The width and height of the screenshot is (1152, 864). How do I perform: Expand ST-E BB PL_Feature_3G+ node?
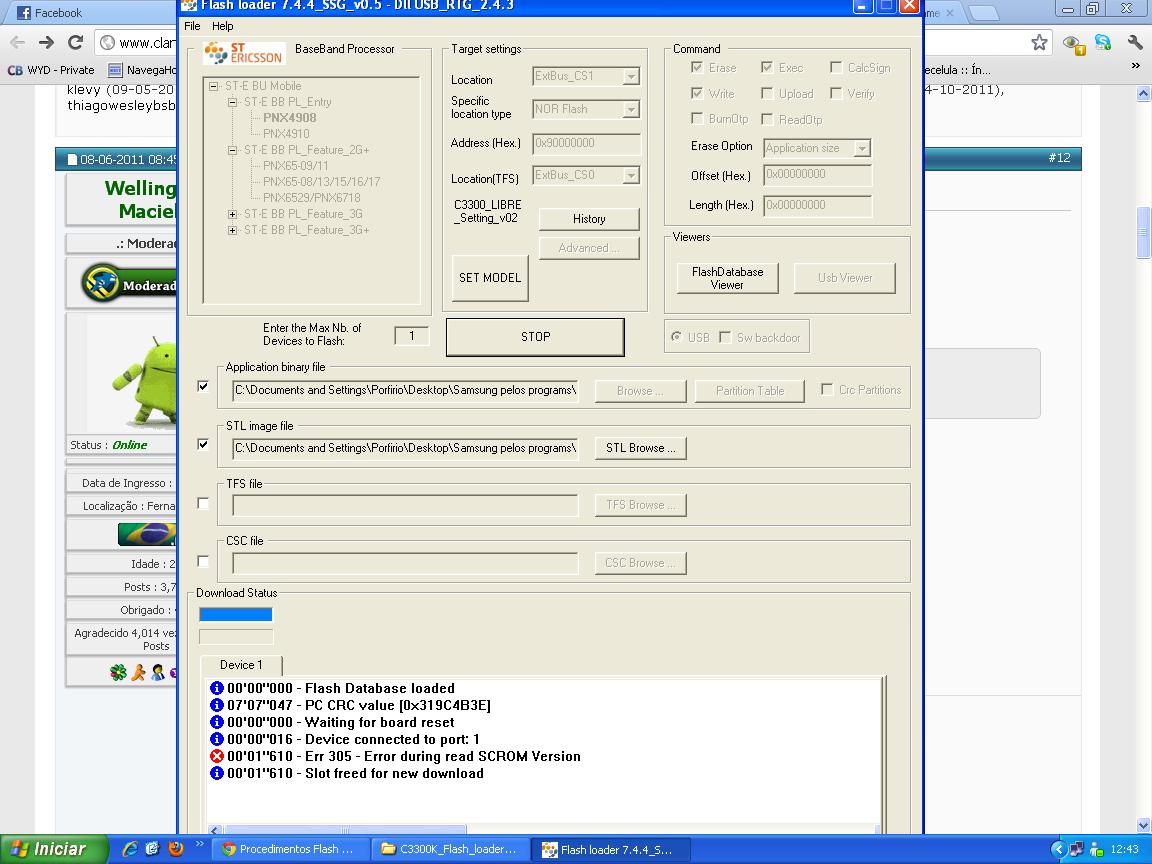[x=232, y=230]
